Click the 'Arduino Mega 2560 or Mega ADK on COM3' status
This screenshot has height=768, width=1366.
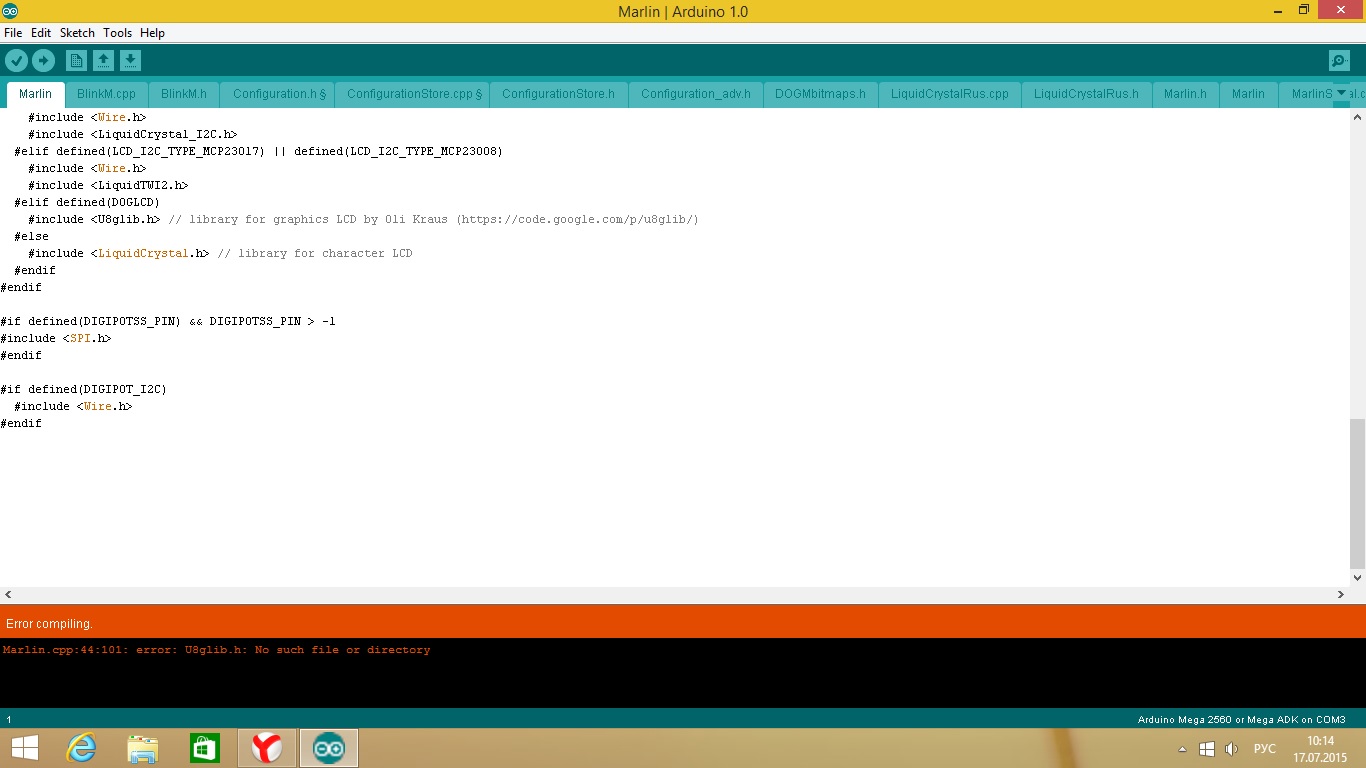coord(1242,720)
